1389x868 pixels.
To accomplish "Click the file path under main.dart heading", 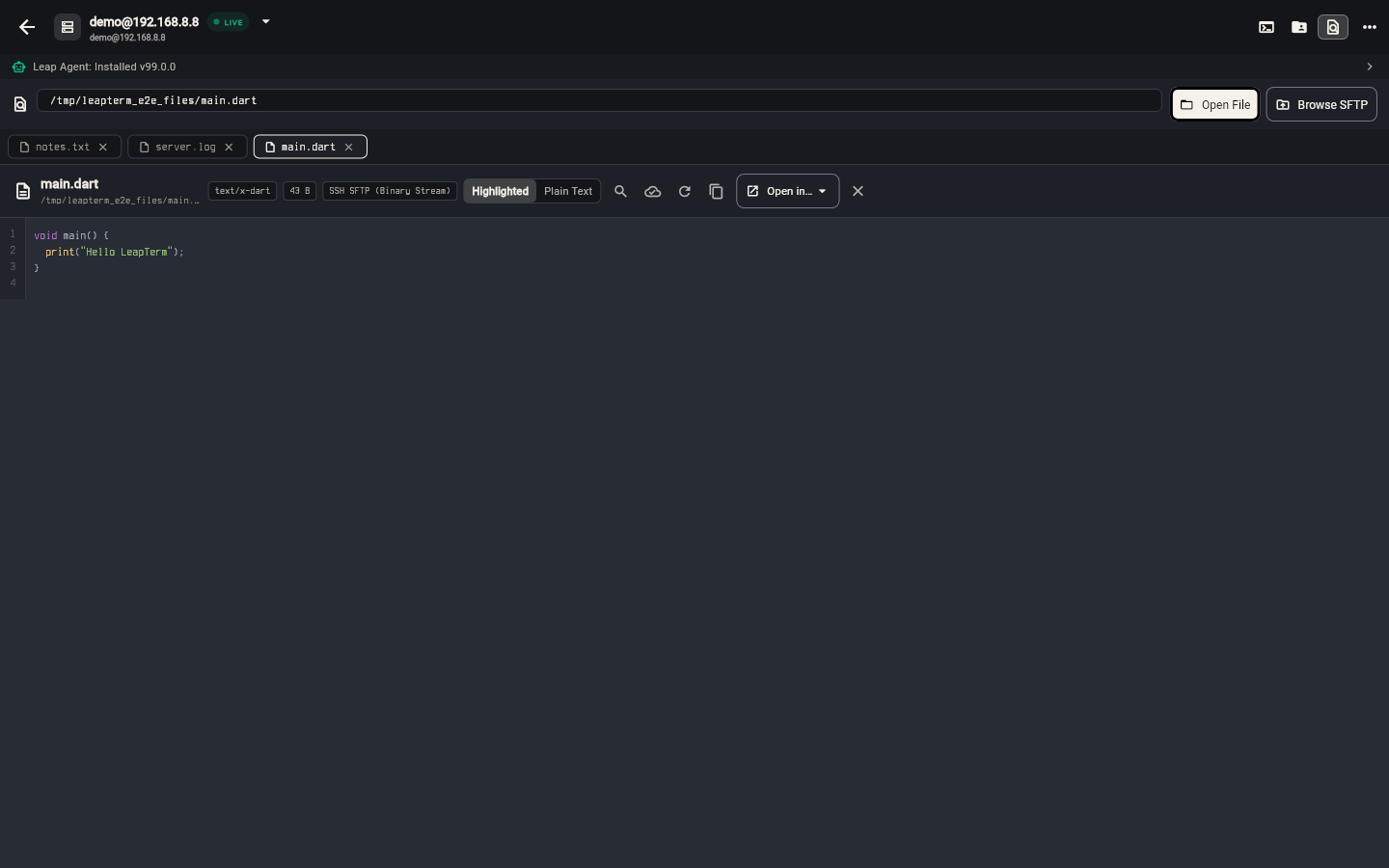I will [x=120, y=201].
